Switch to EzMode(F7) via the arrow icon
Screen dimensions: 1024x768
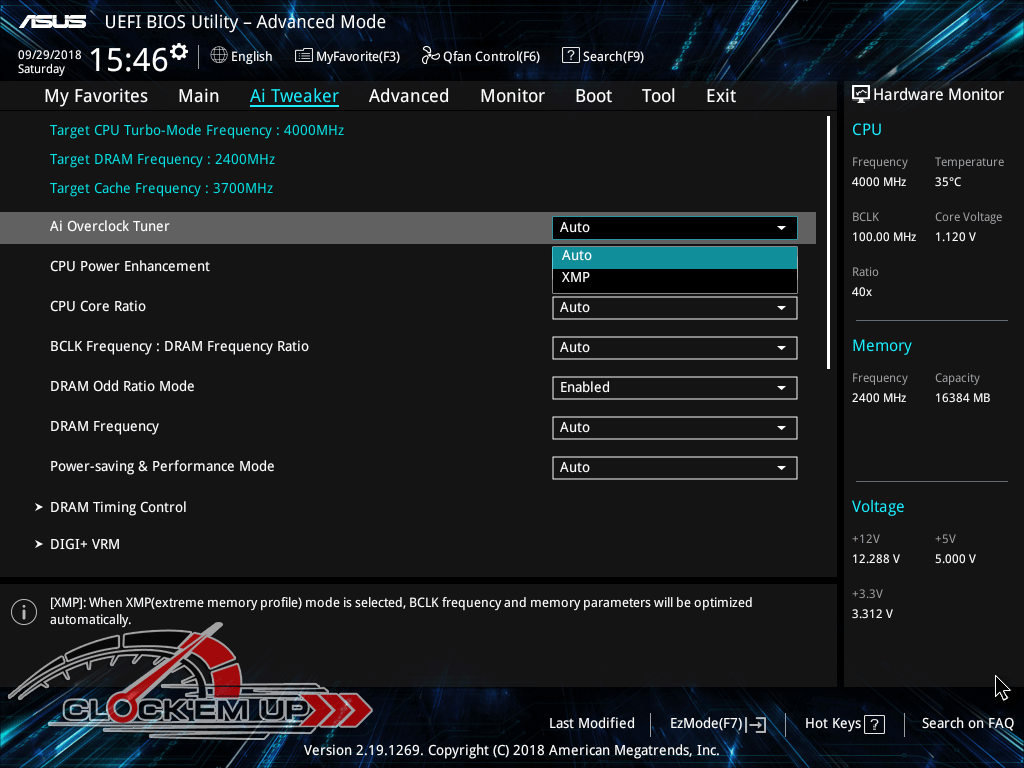757,724
